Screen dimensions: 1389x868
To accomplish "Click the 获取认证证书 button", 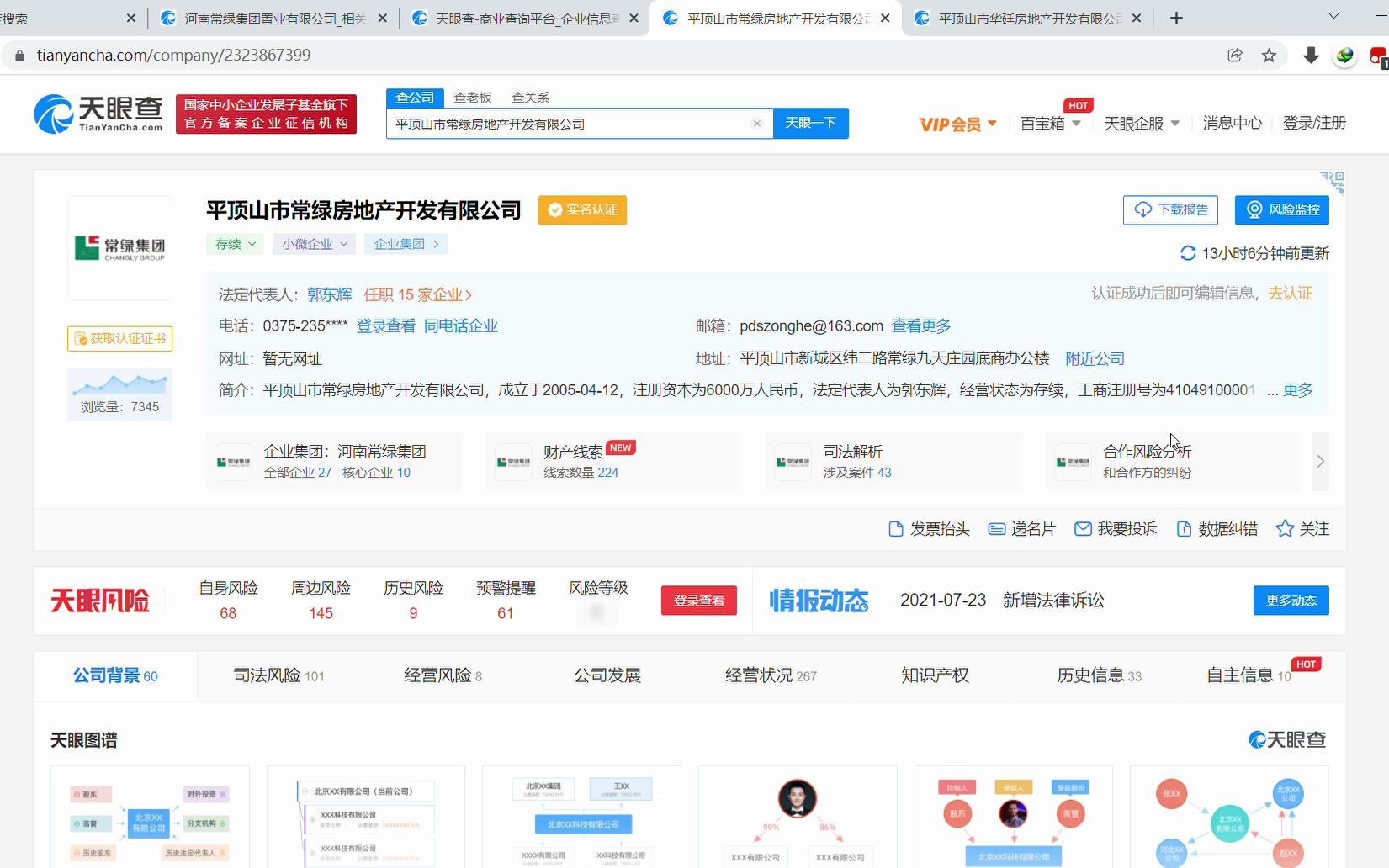I will 119,339.
